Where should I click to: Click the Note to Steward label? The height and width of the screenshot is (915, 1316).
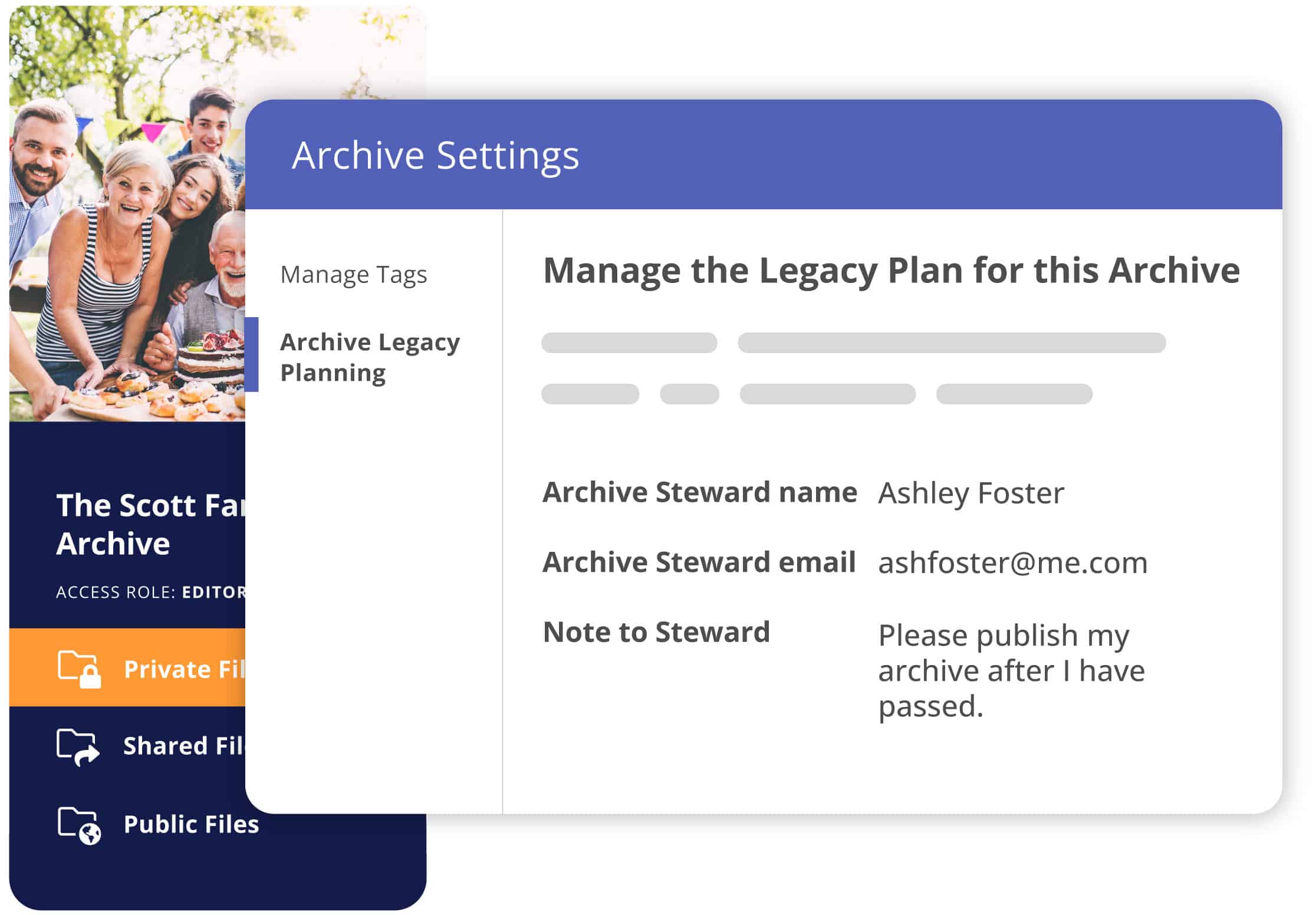[x=656, y=632]
